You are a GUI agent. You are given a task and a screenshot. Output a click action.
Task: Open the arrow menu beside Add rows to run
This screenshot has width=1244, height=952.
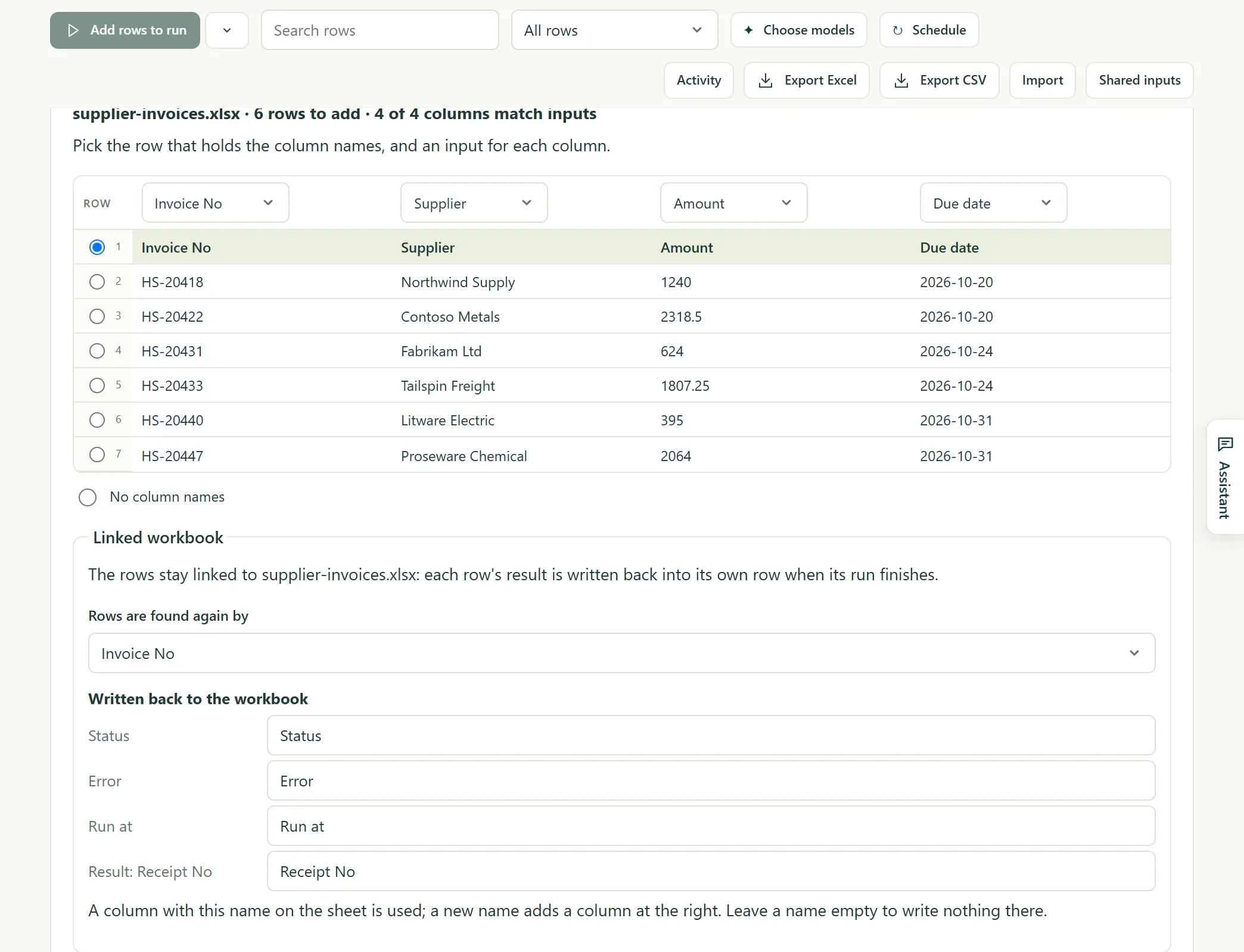[x=227, y=30]
